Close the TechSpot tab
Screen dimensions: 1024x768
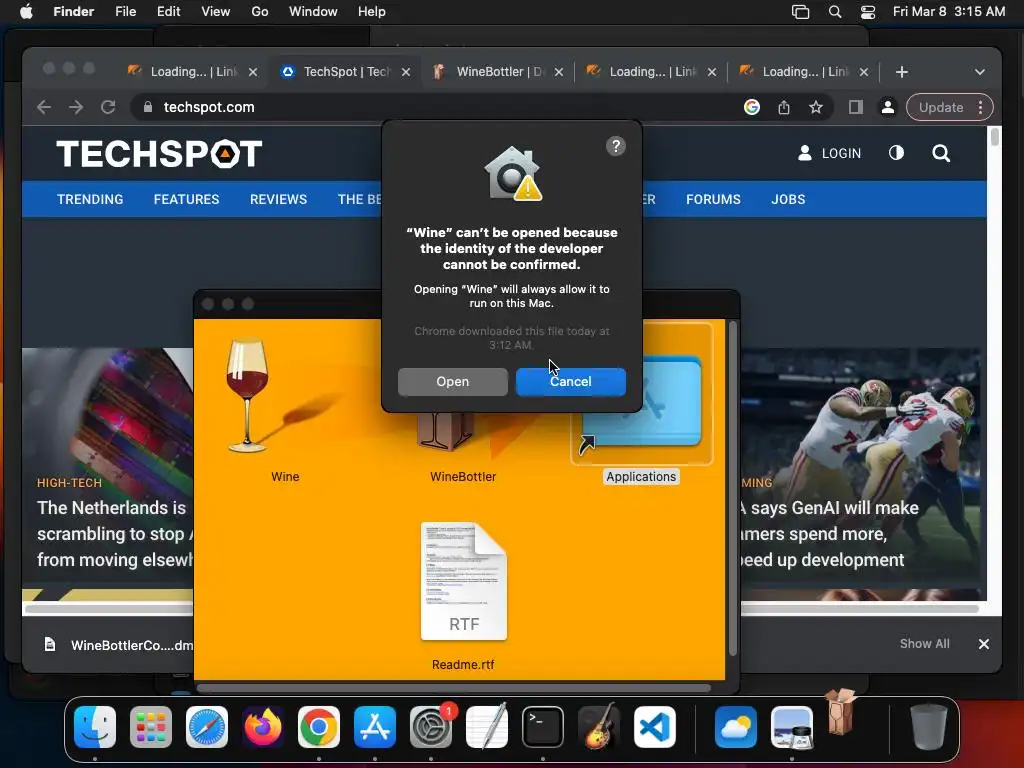(406, 72)
